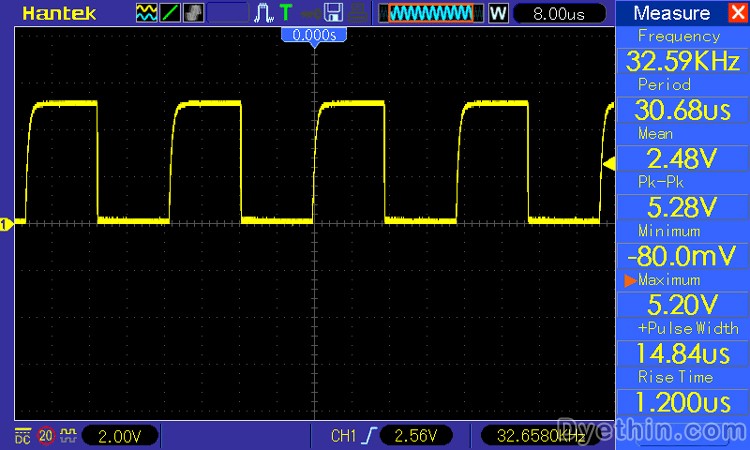The height and width of the screenshot is (450, 750).
Task: Click the red circled 20 bandwidth limit icon
Action: point(46,436)
